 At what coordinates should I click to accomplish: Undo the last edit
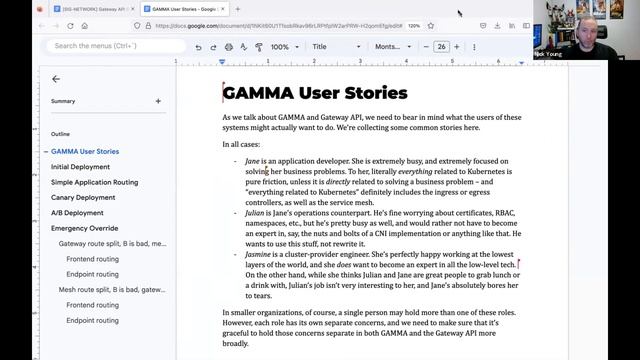(198, 47)
